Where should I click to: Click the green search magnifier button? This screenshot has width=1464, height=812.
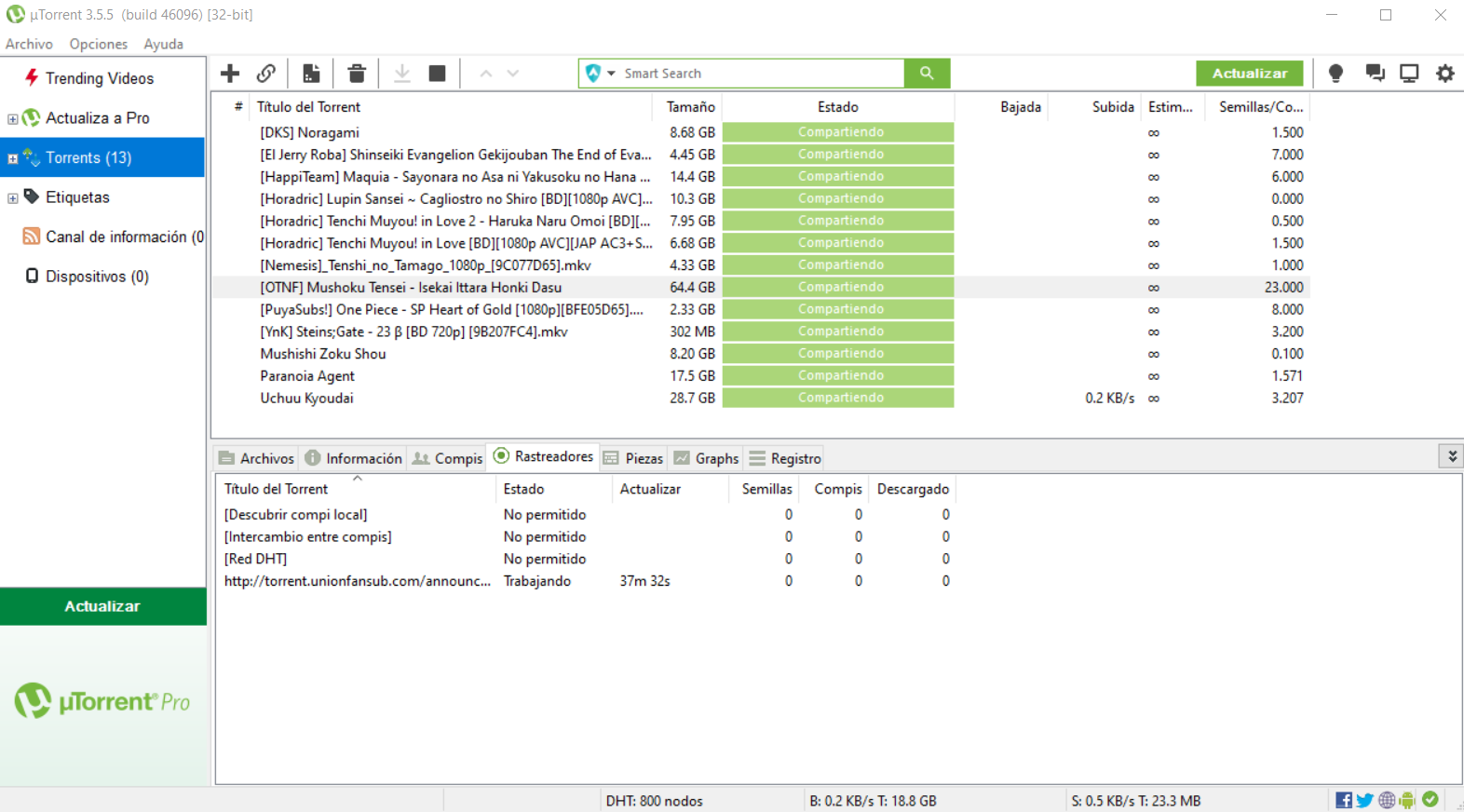pyautogui.click(x=927, y=73)
